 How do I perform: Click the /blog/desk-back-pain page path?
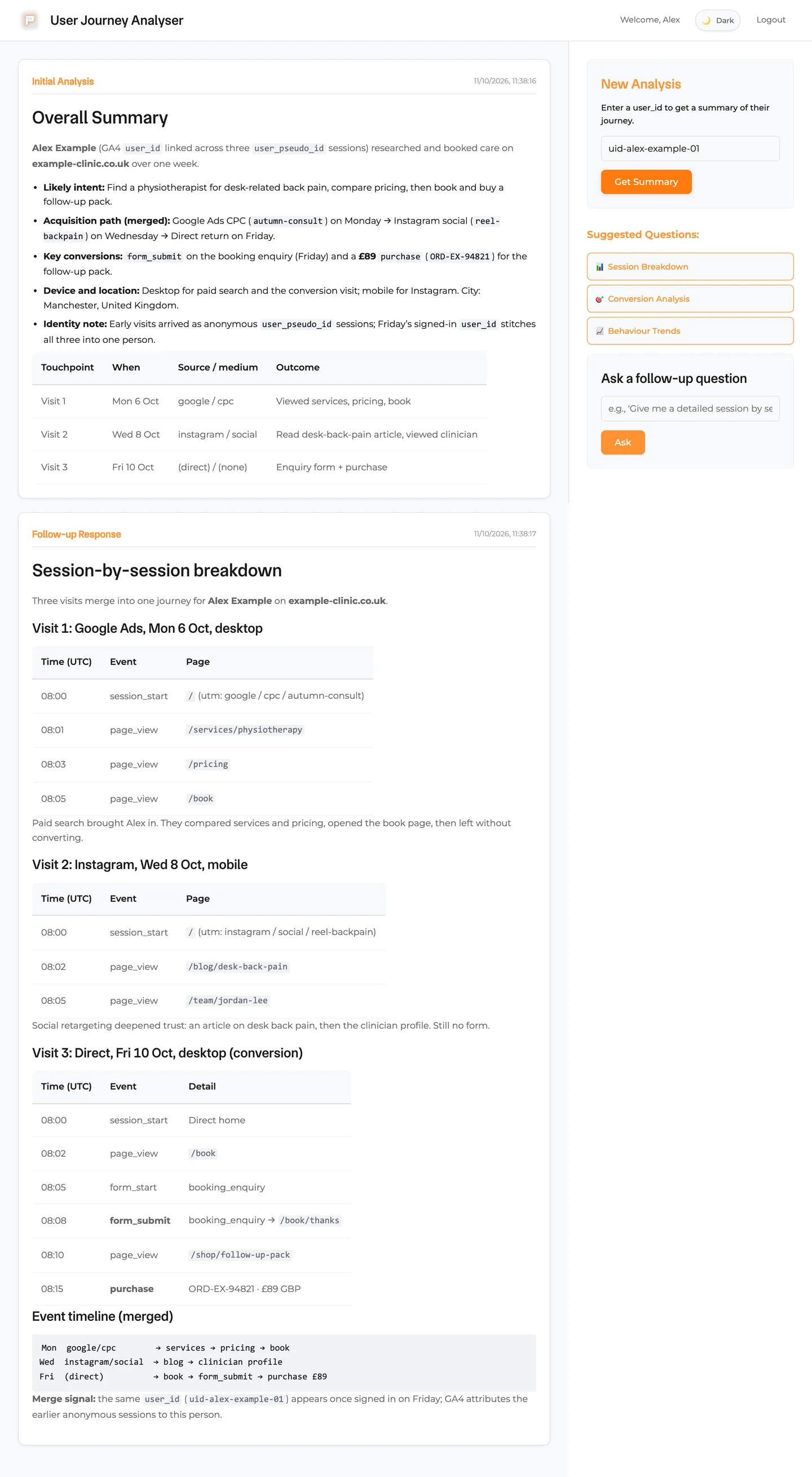coord(237,966)
